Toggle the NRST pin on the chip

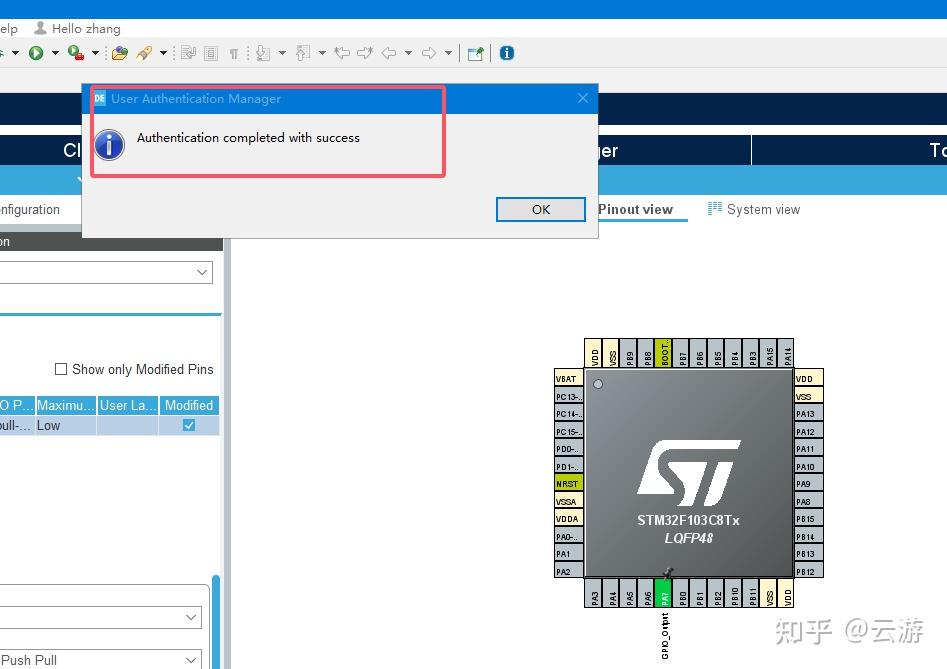566,482
